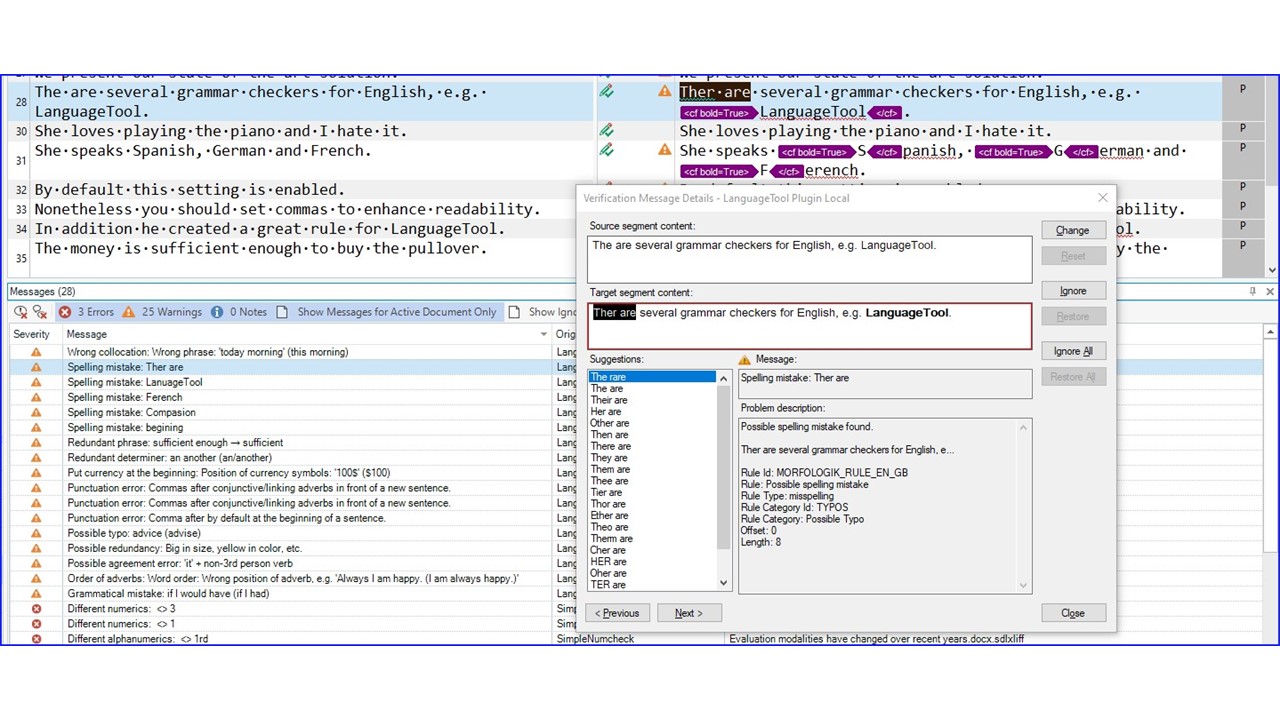Click the segment 30 status pencil icon
1280x720 pixels.
tap(606, 131)
